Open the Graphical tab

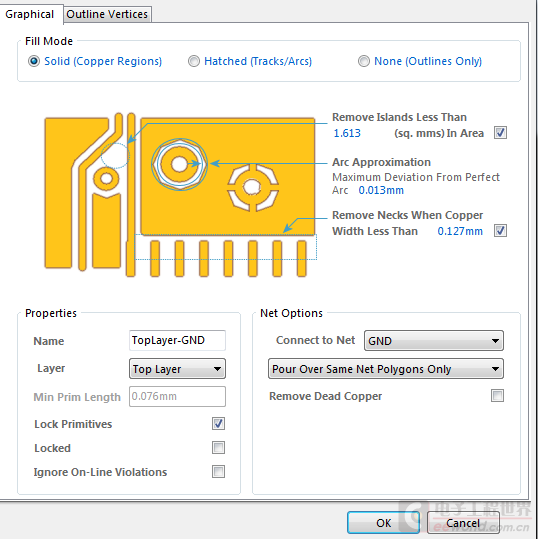(30, 14)
